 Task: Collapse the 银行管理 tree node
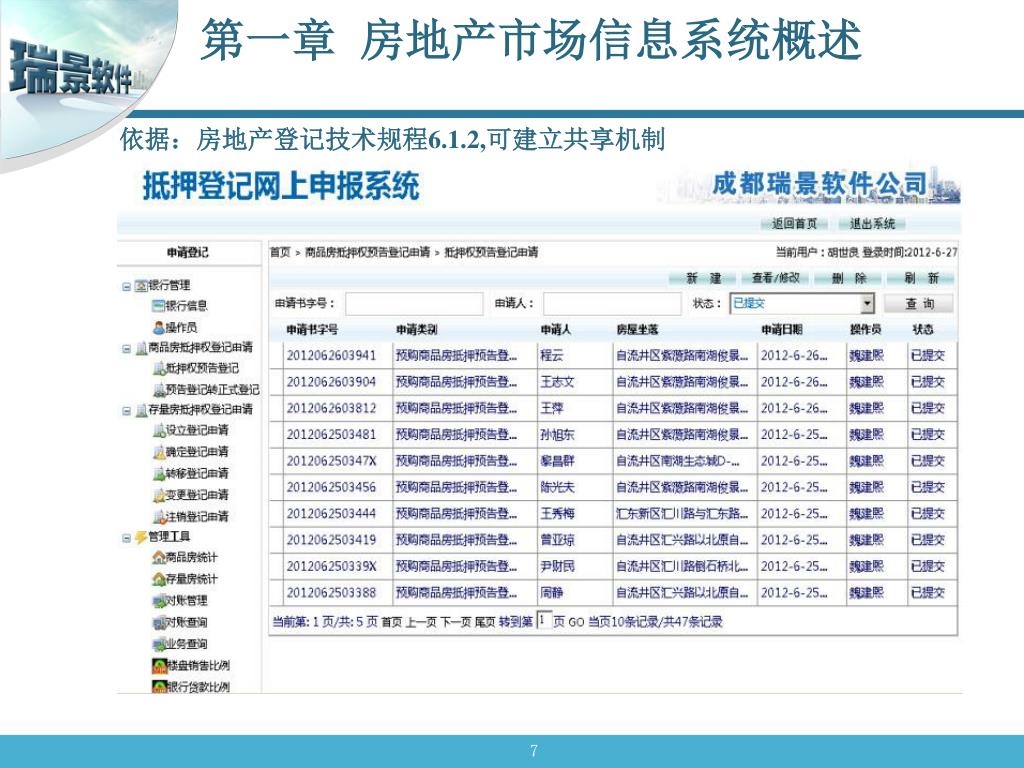point(126,286)
